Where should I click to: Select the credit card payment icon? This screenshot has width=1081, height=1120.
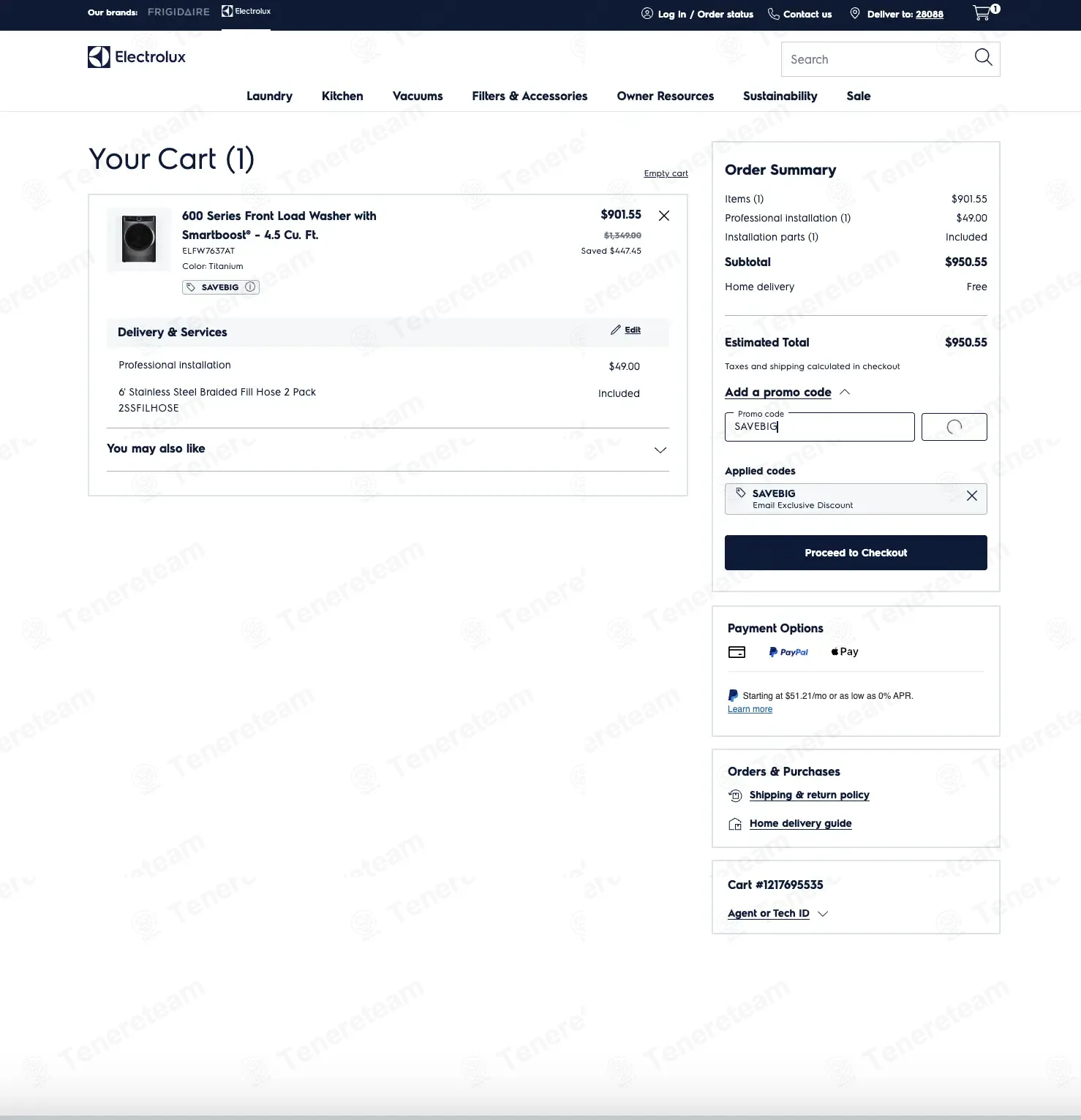737,652
